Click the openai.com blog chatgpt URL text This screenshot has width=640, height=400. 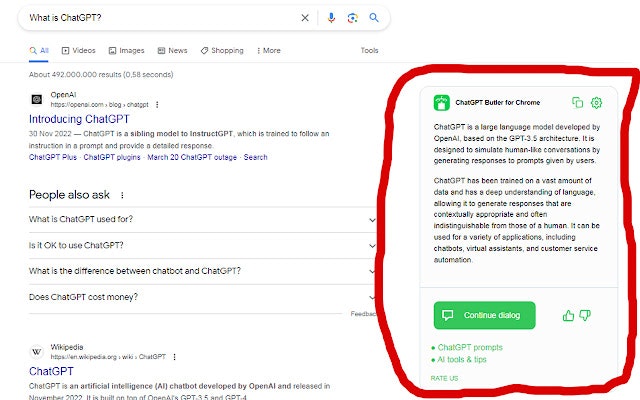coord(100,105)
